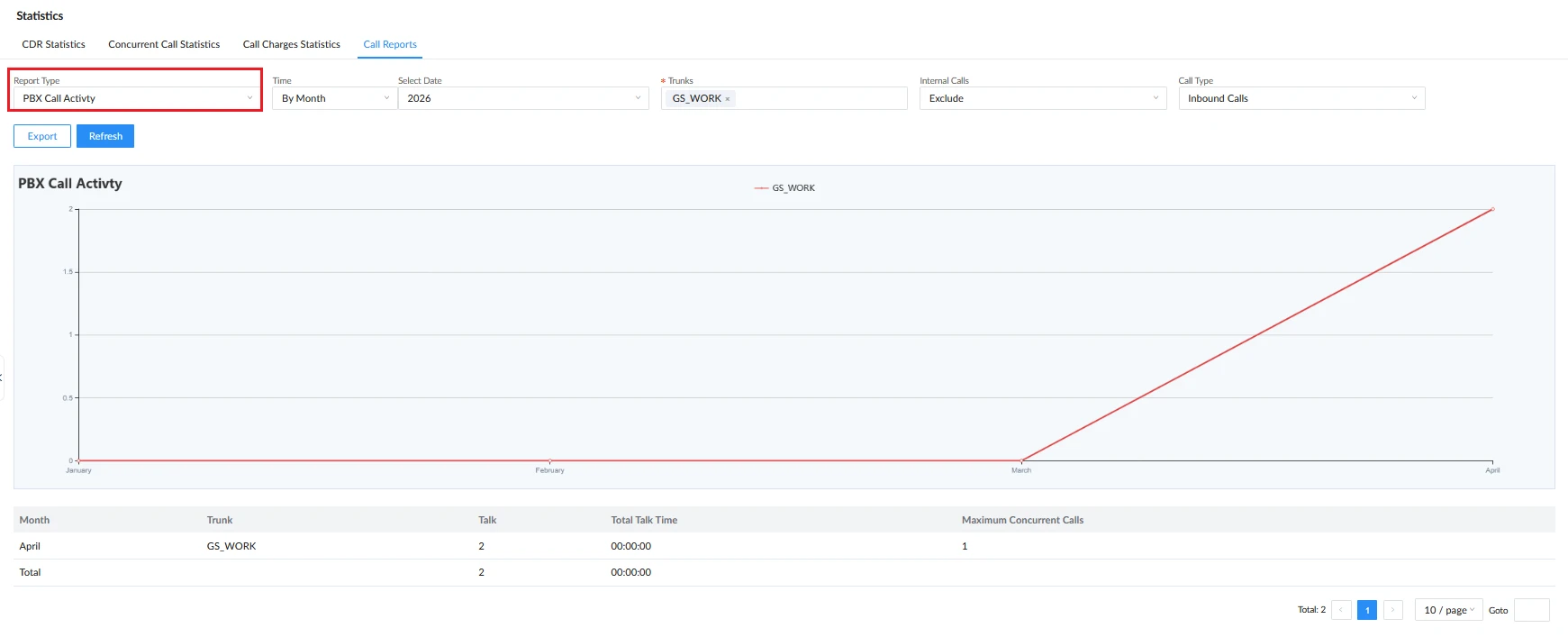The image size is (1568, 637).
Task: Click the Refresh button
Action: pos(105,136)
